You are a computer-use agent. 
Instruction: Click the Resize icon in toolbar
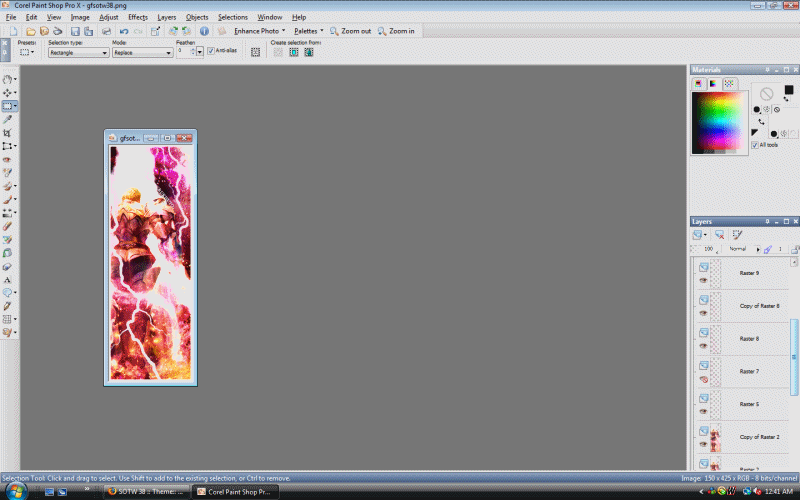pyautogui.click(x=155, y=31)
